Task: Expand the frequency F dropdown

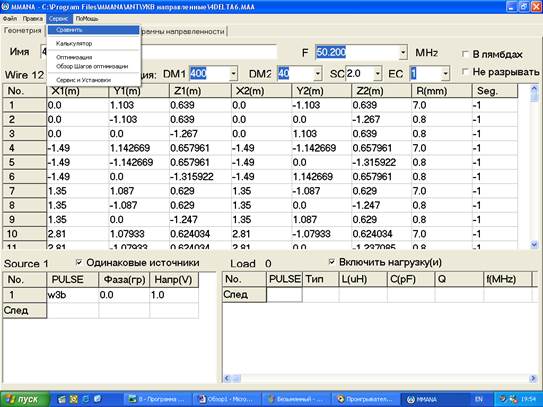Action: coord(403,53)
